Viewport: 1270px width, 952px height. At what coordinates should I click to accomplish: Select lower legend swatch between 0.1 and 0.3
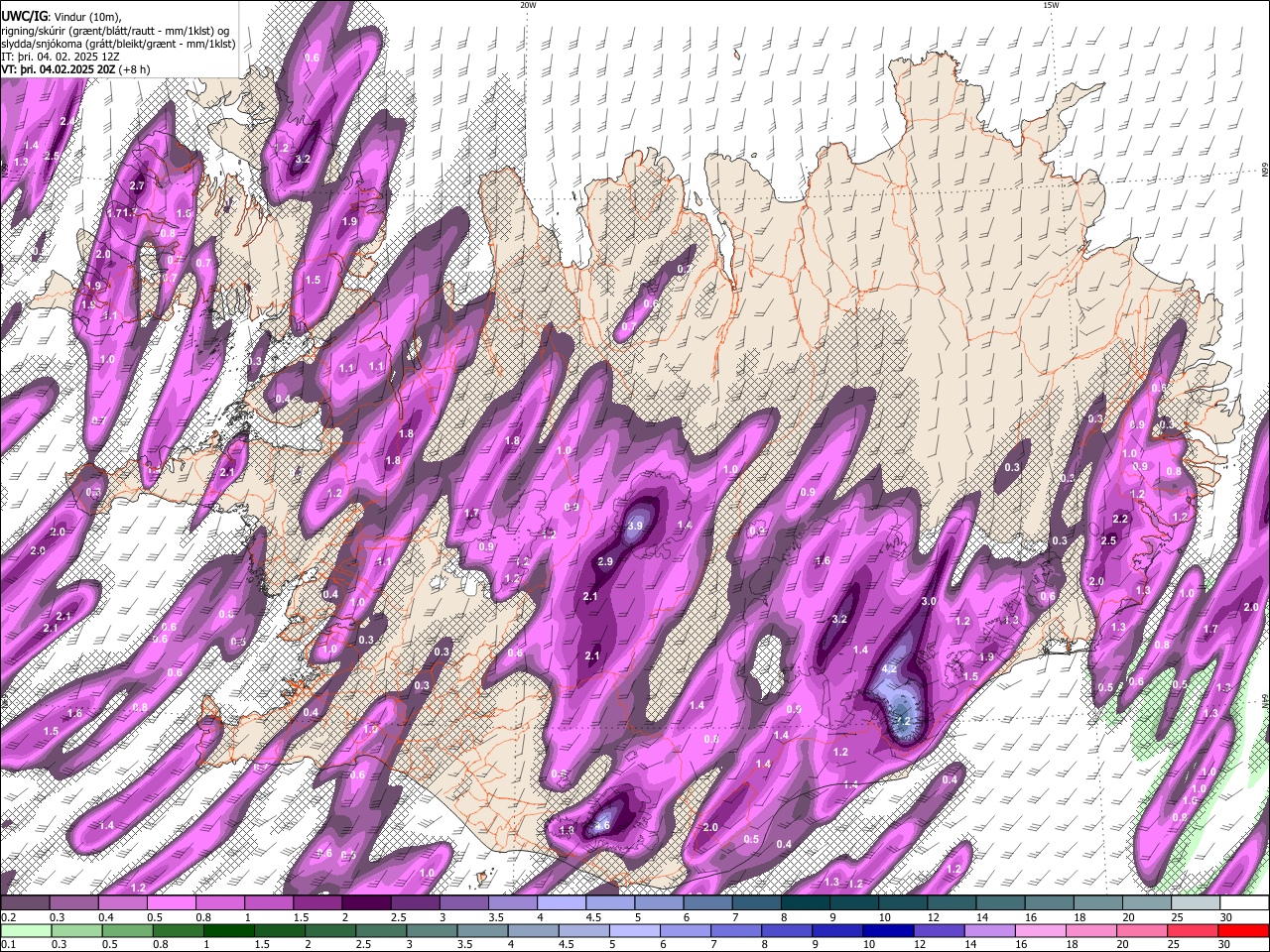[26, 931]
